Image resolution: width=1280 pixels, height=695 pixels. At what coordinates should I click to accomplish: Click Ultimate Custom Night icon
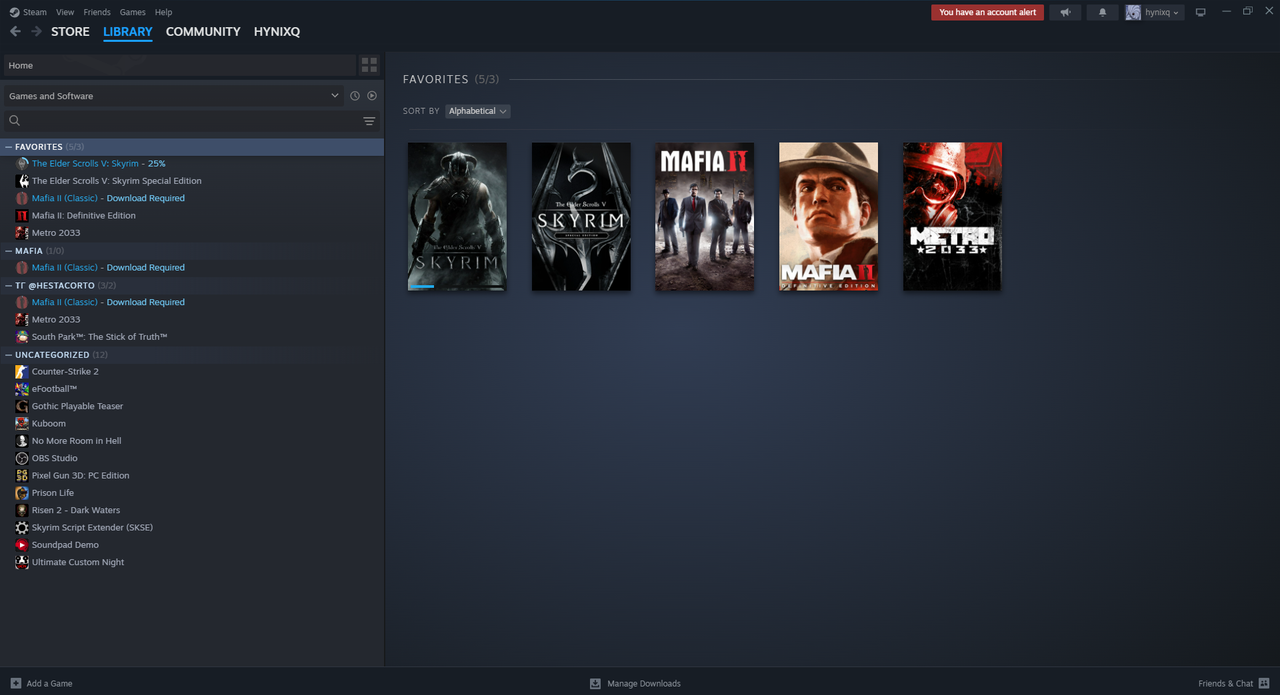pyautogui.click(x=22, y=562)
